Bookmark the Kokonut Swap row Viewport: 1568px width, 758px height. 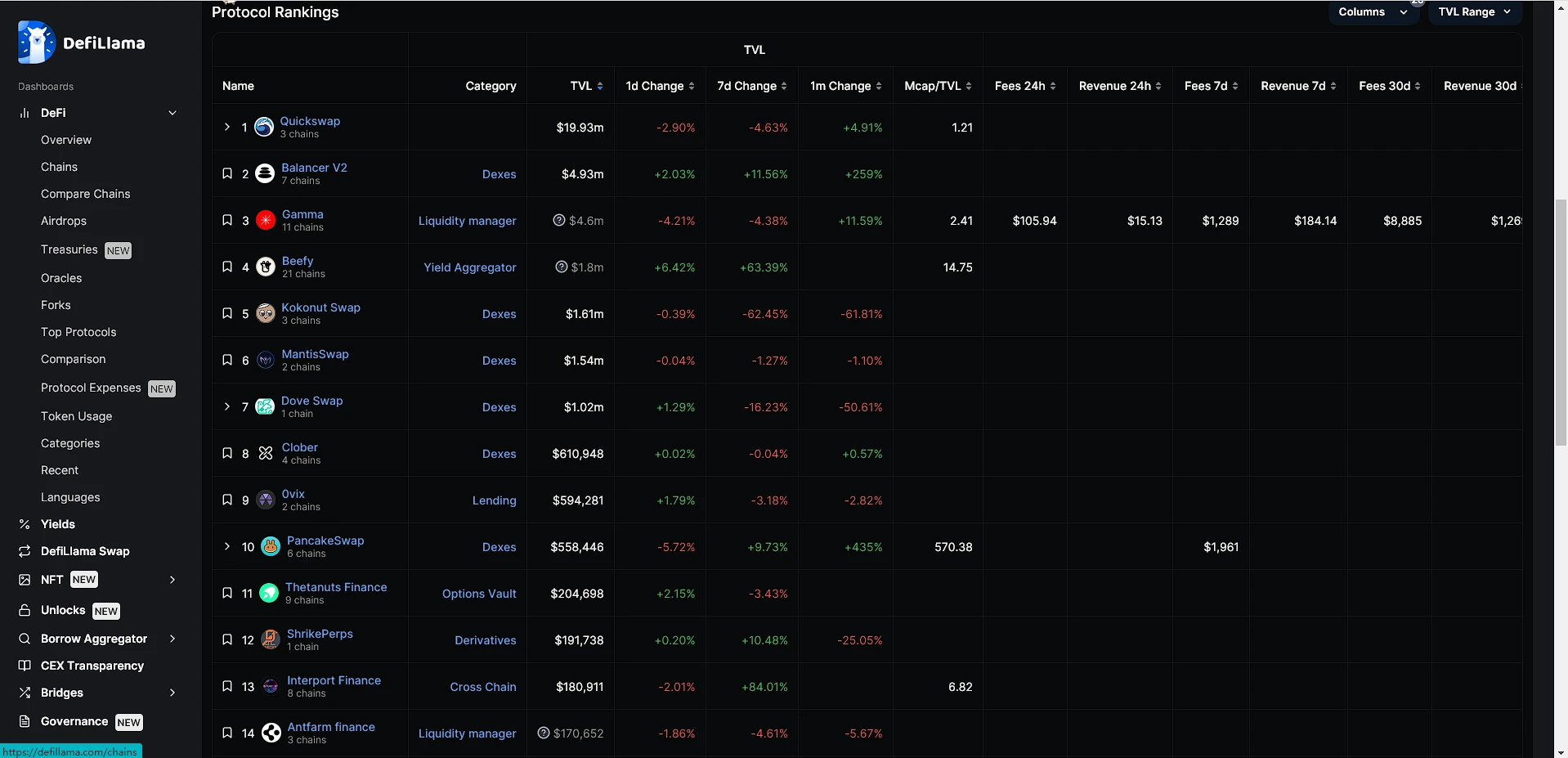(227, 313)
